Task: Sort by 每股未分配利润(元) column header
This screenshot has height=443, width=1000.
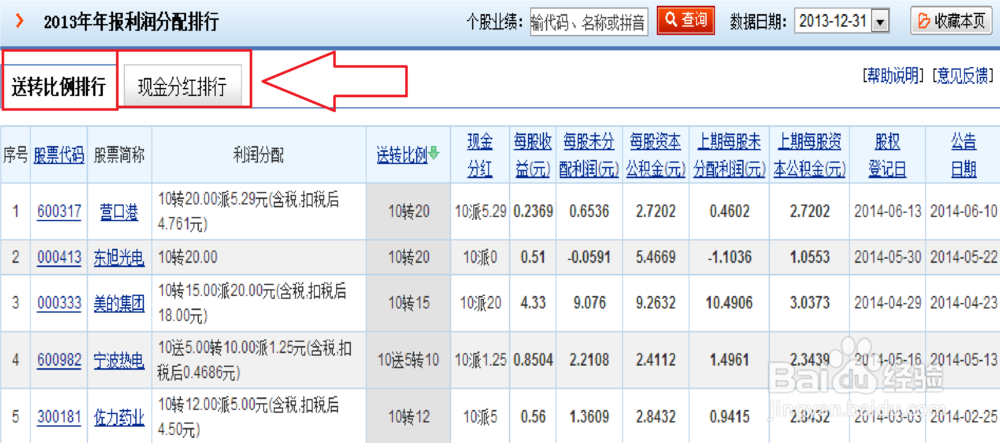Action: (x=589, y=155)
